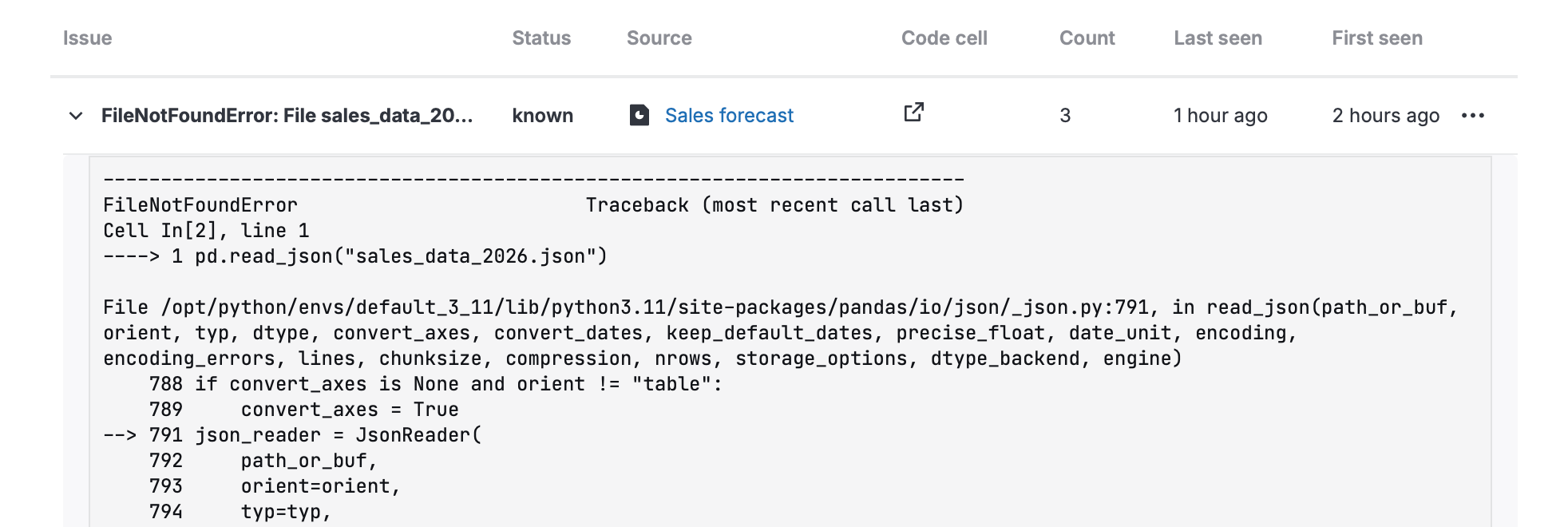The height and width of the screenshot is (527, 1568).
Task: Click the 1 hour ago timestamp
Action: pos(1219,116)
